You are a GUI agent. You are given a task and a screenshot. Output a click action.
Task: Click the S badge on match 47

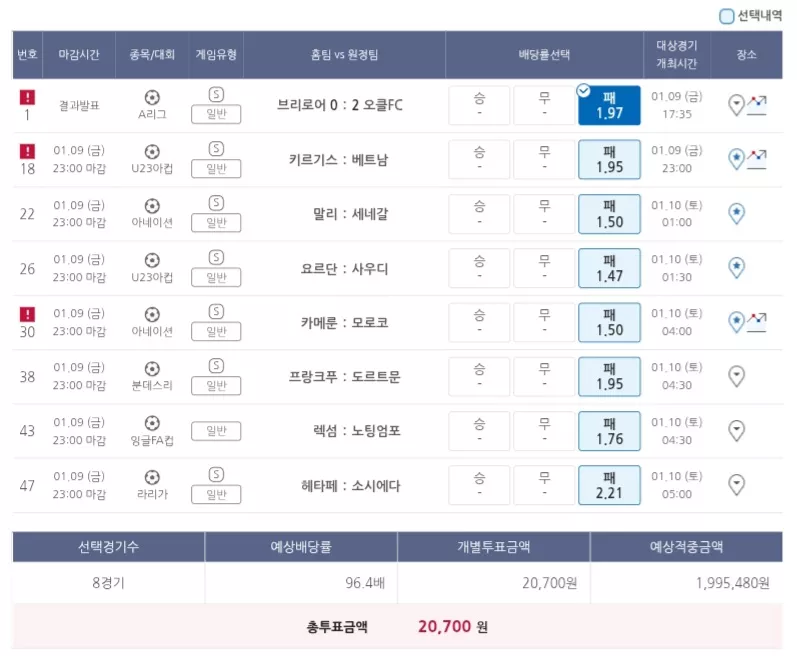(216, 475)
